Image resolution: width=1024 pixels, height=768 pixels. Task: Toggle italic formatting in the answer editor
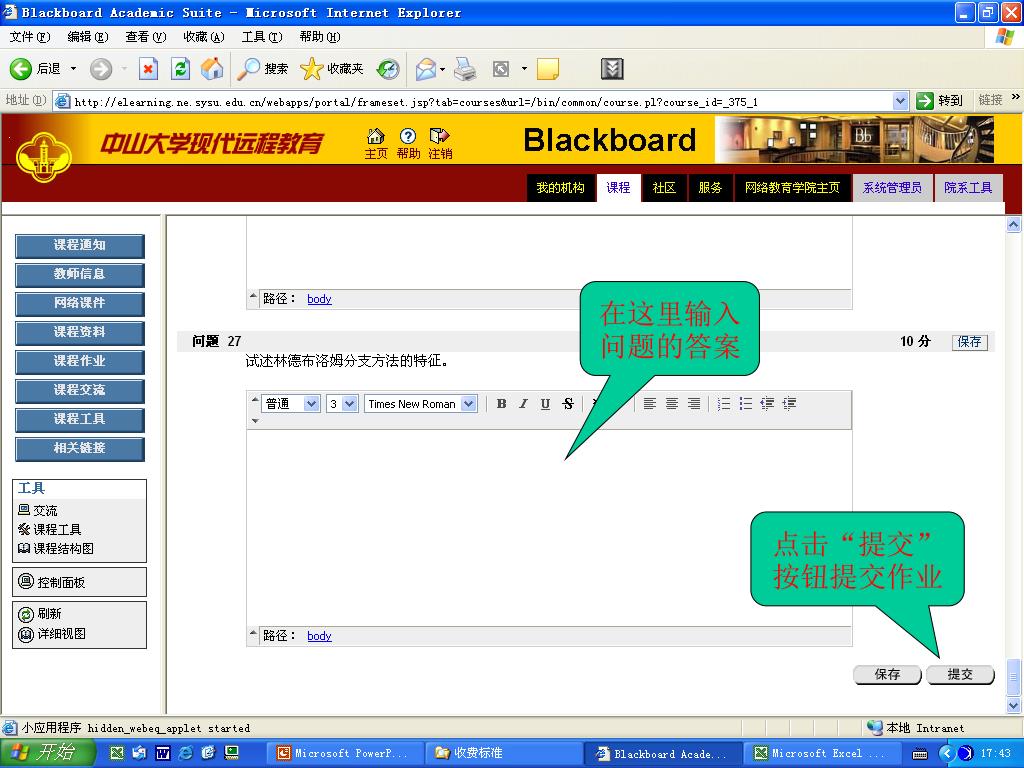point(523,404)
